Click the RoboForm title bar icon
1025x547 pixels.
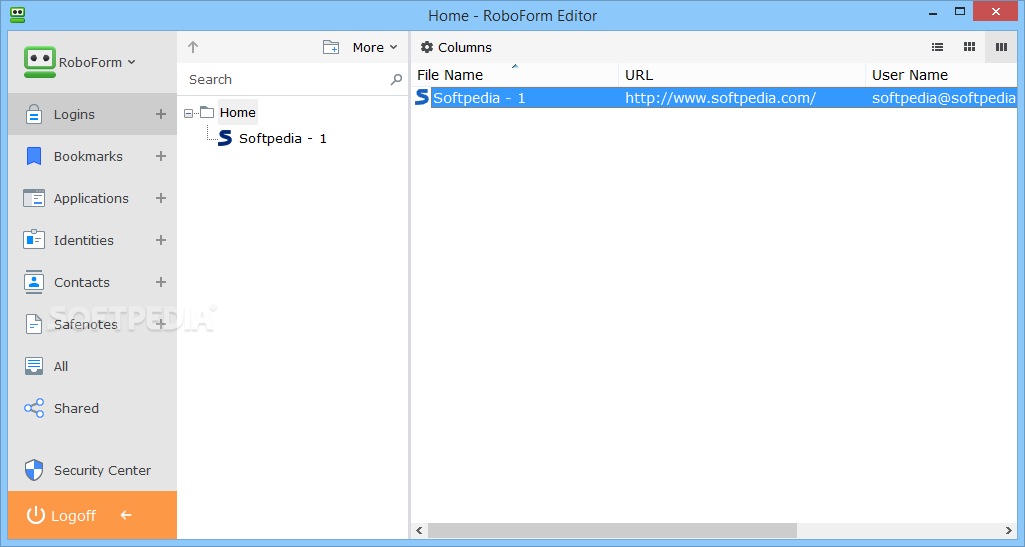click(18, 14)
